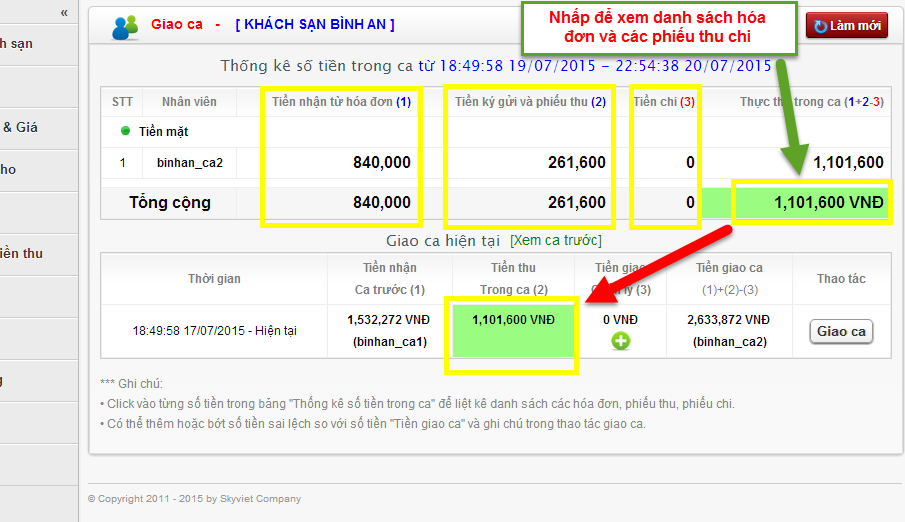Collapse the sidebar using the double-chevron icon

(x=64, y=12)
